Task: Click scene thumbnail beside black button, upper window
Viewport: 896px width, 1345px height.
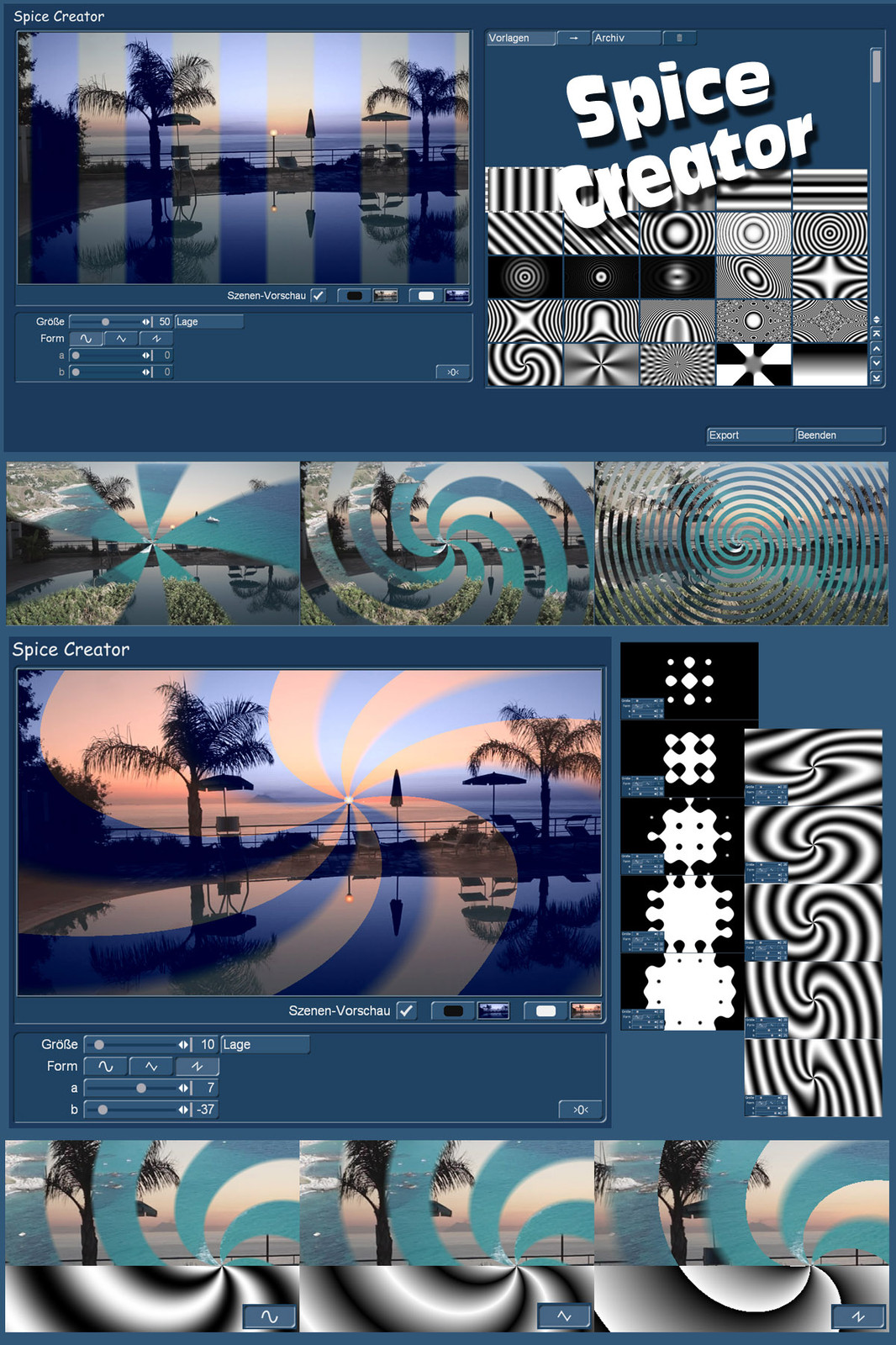Action: point(386,296)
